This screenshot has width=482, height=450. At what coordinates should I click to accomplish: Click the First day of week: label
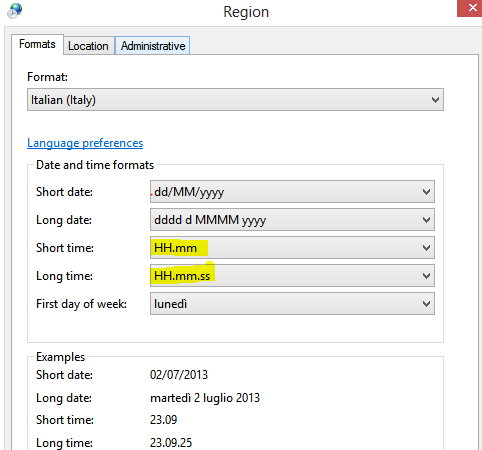tap(81, 304)
